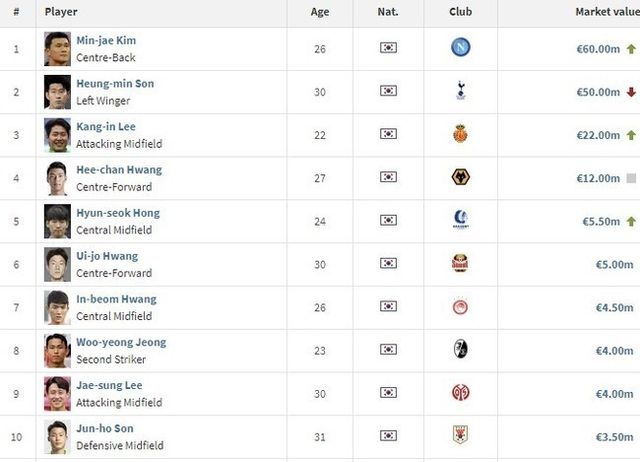Click Jun-ho Son's portrait thumbnail
Image resolution: width=640 pixels, height=462 pixels.
(57, 436)
